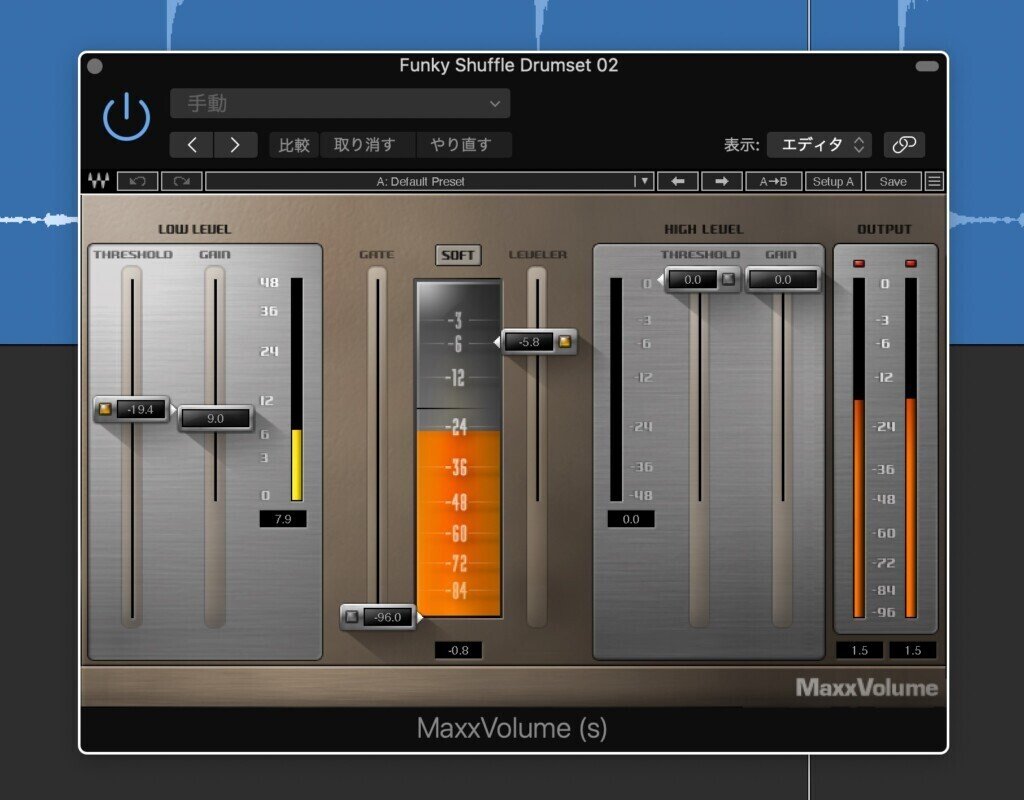Viewport: 1024px width, 800px height.
Task: Open the エディタ display dropdown
Action: [820, 144]
